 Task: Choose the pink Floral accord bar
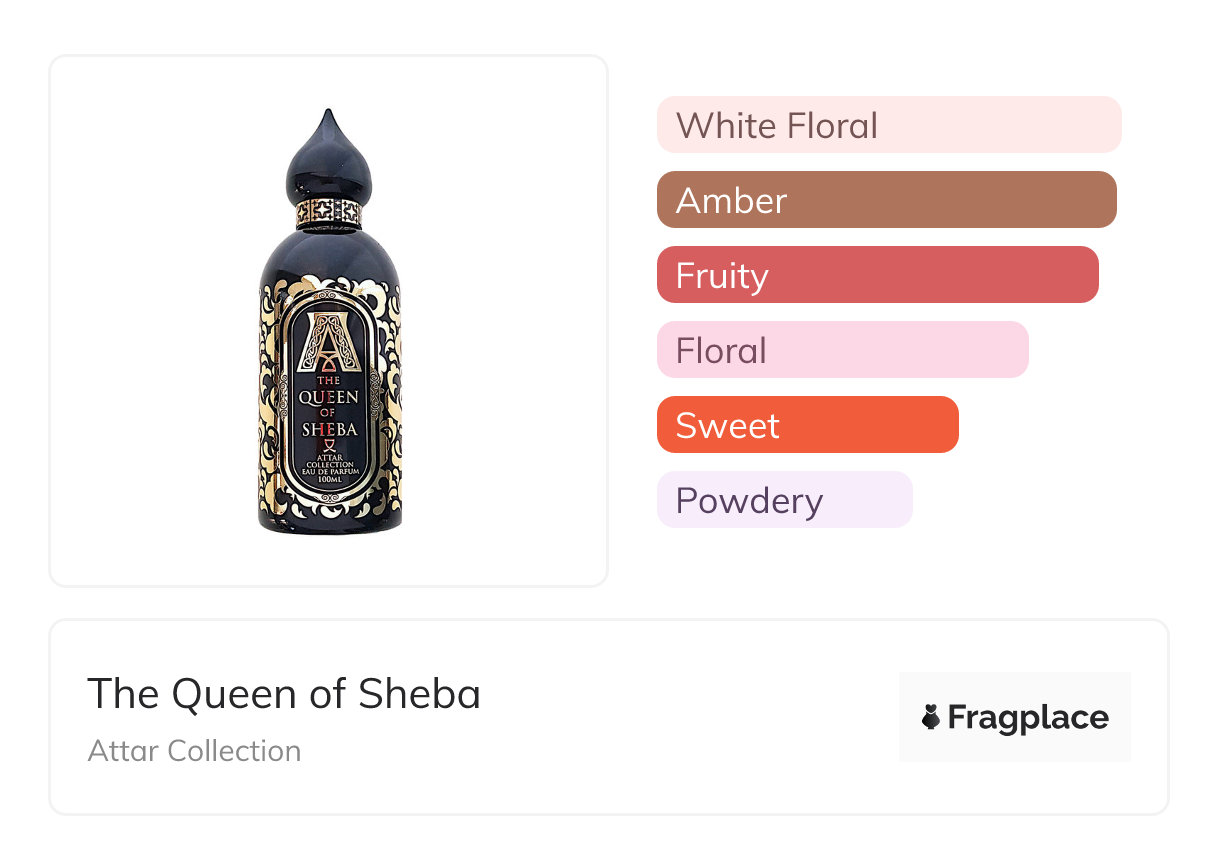tap(842, 350)
